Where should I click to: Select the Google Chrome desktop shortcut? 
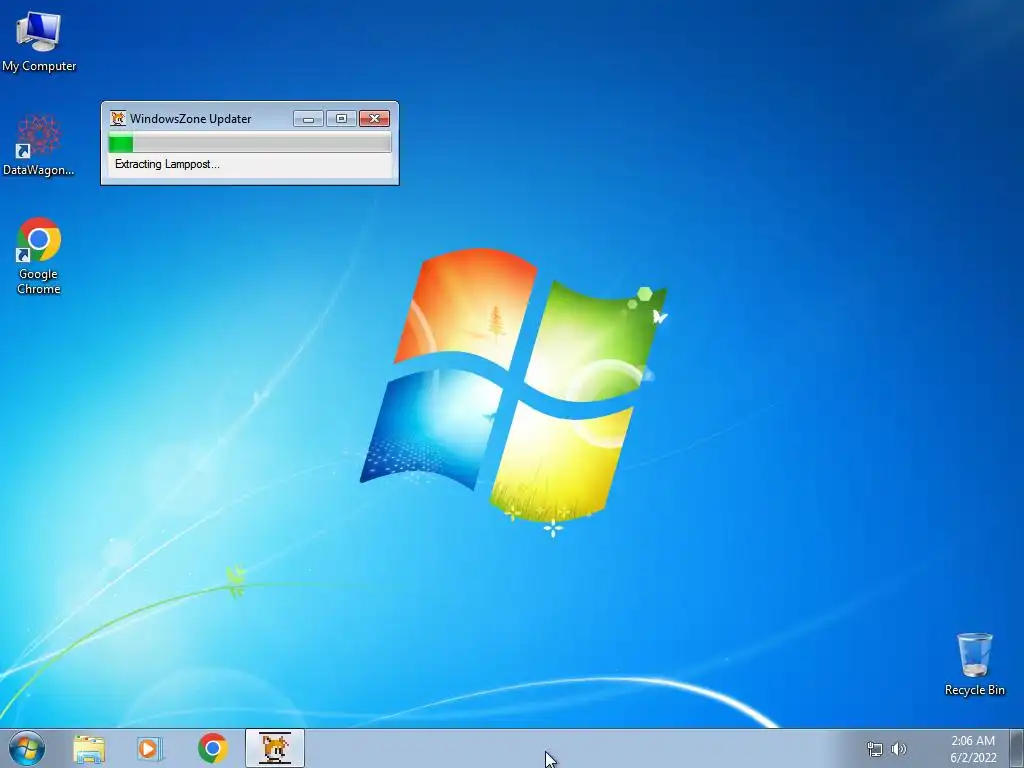[x=39, y=256]
